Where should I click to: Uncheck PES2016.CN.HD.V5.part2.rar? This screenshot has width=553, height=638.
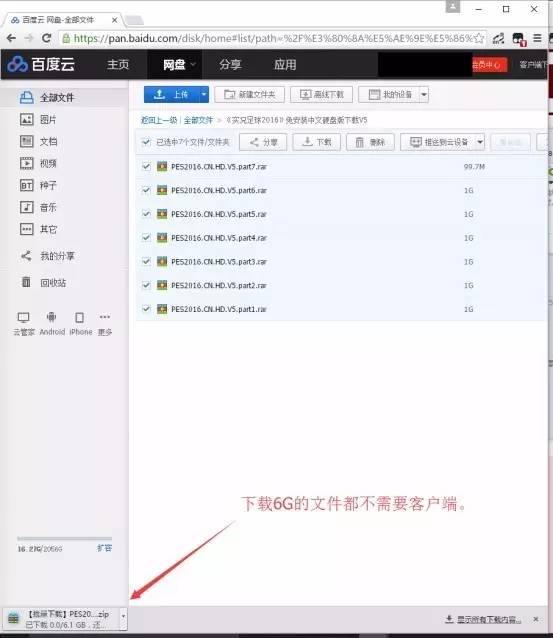click(x=146, y=285)
